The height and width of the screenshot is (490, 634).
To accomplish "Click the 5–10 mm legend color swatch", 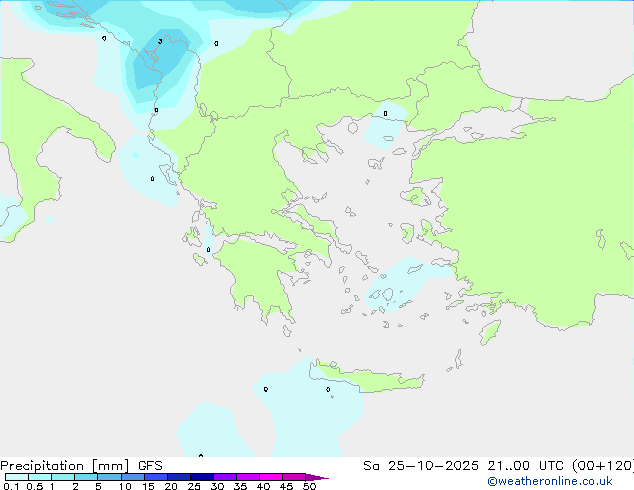I will coord(109,477).
